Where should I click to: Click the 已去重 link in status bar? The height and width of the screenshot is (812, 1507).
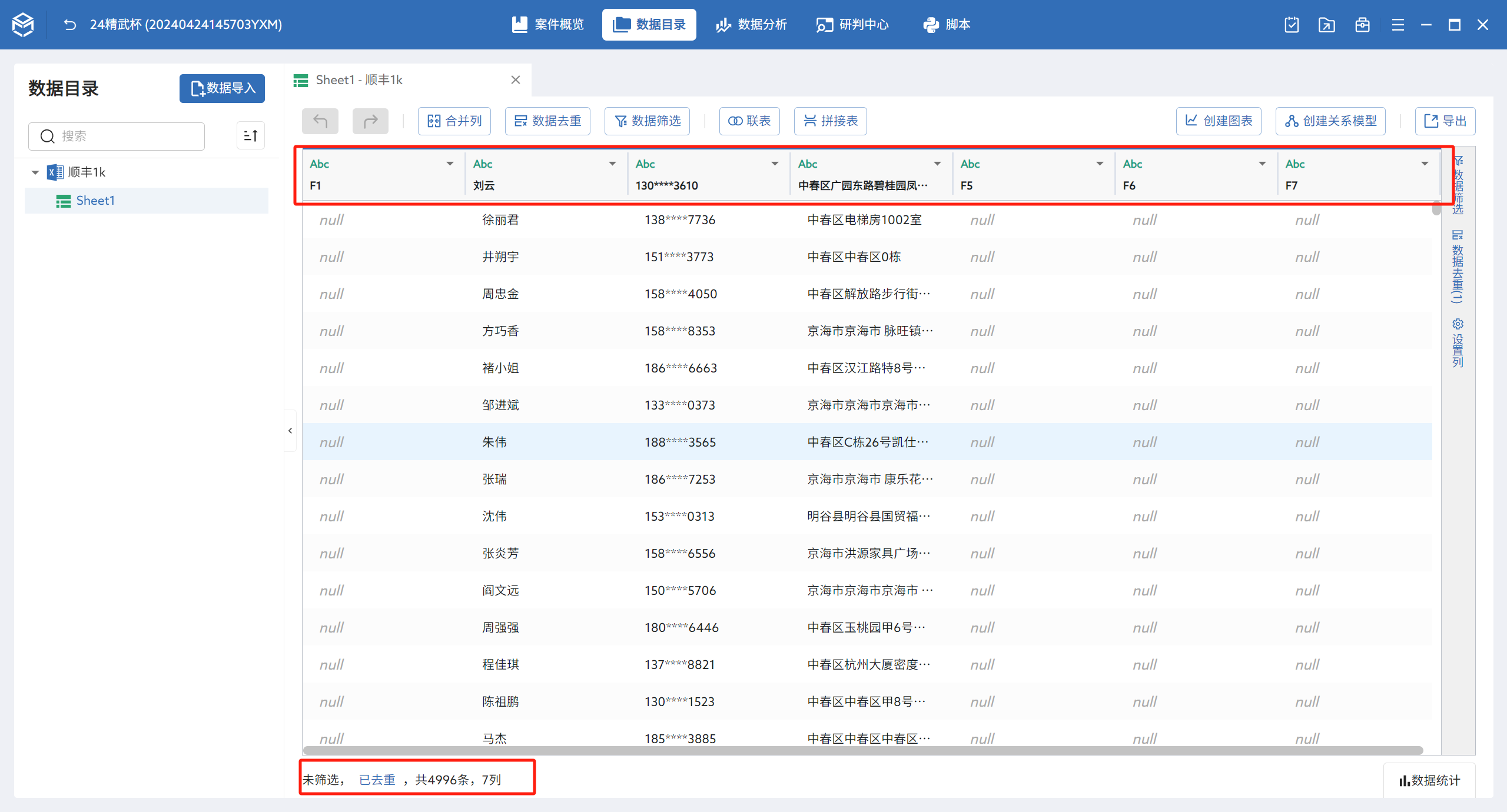pyautogui.click(x=377, y=780)
